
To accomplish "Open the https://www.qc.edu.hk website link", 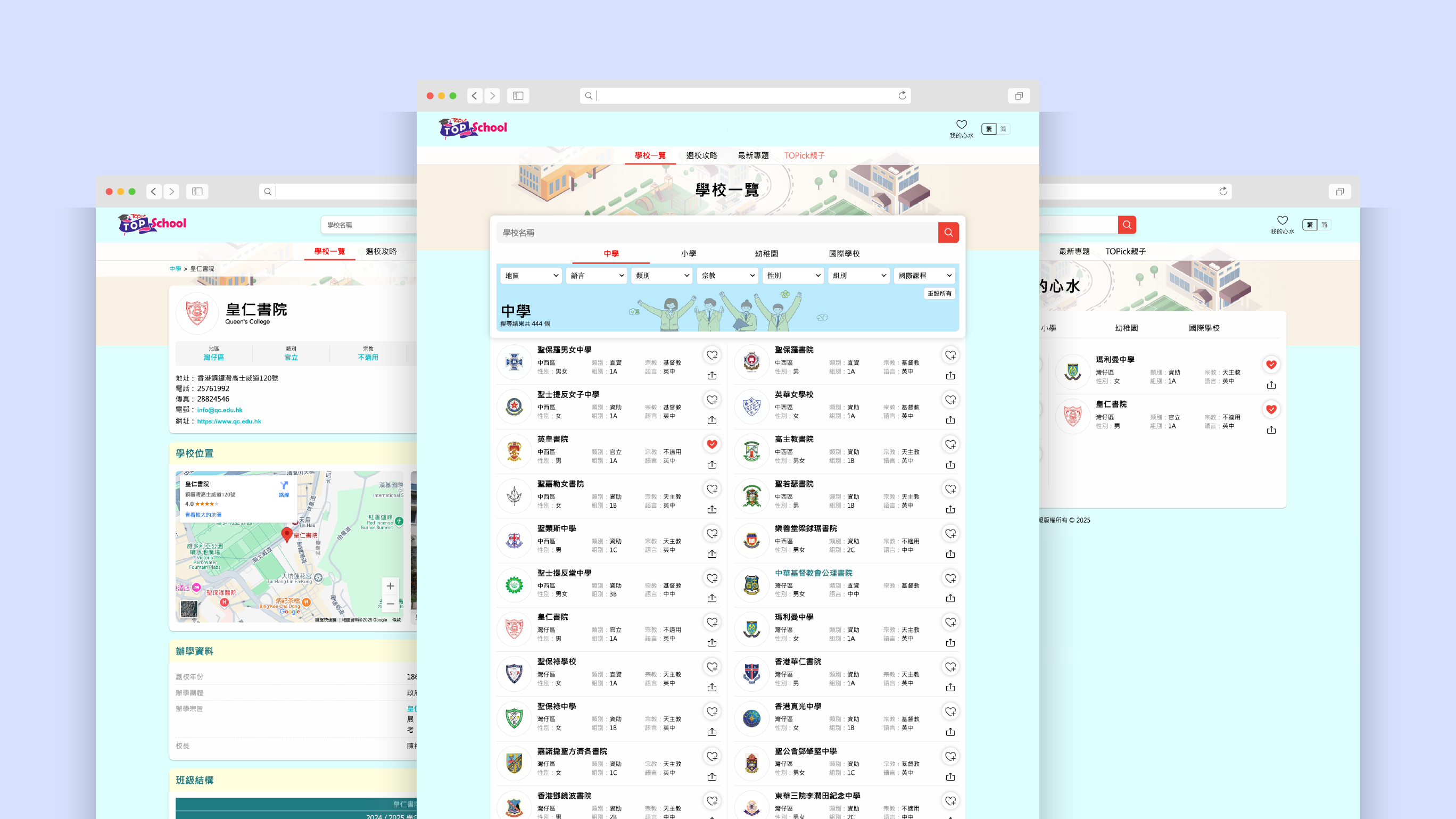I will click(228, 421).
